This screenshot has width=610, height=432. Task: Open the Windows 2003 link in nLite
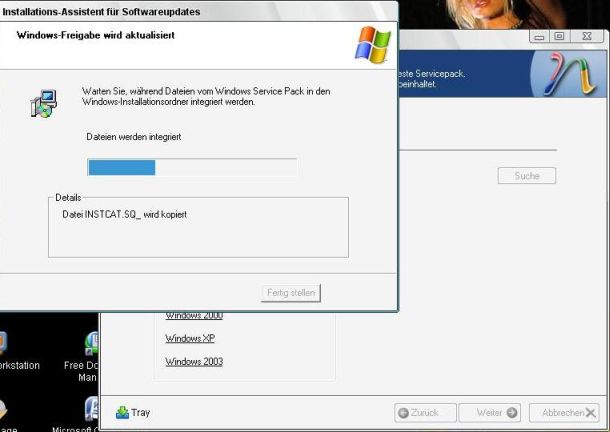click(194, 362)
